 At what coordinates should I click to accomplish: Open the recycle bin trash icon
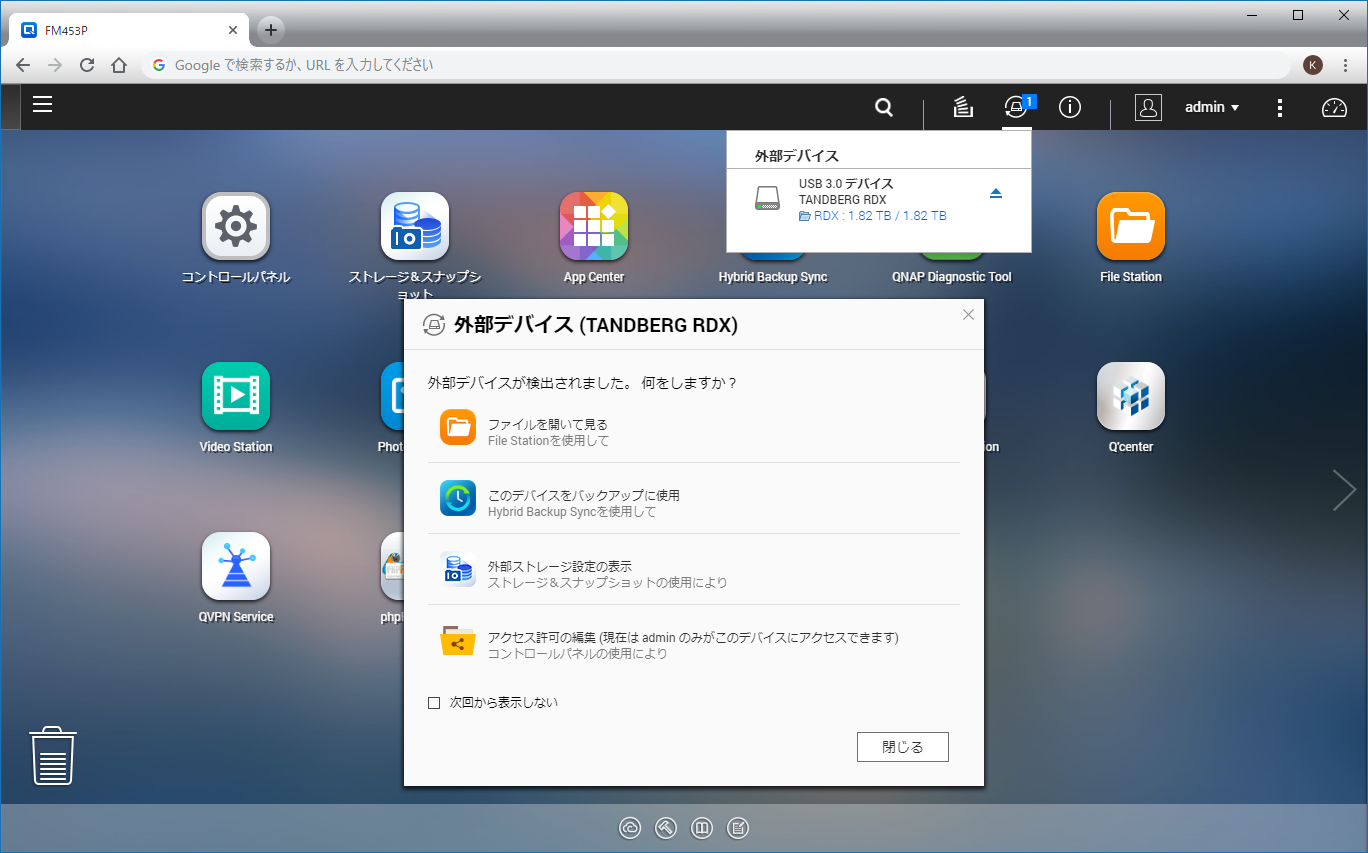click(x=53, y=756)
